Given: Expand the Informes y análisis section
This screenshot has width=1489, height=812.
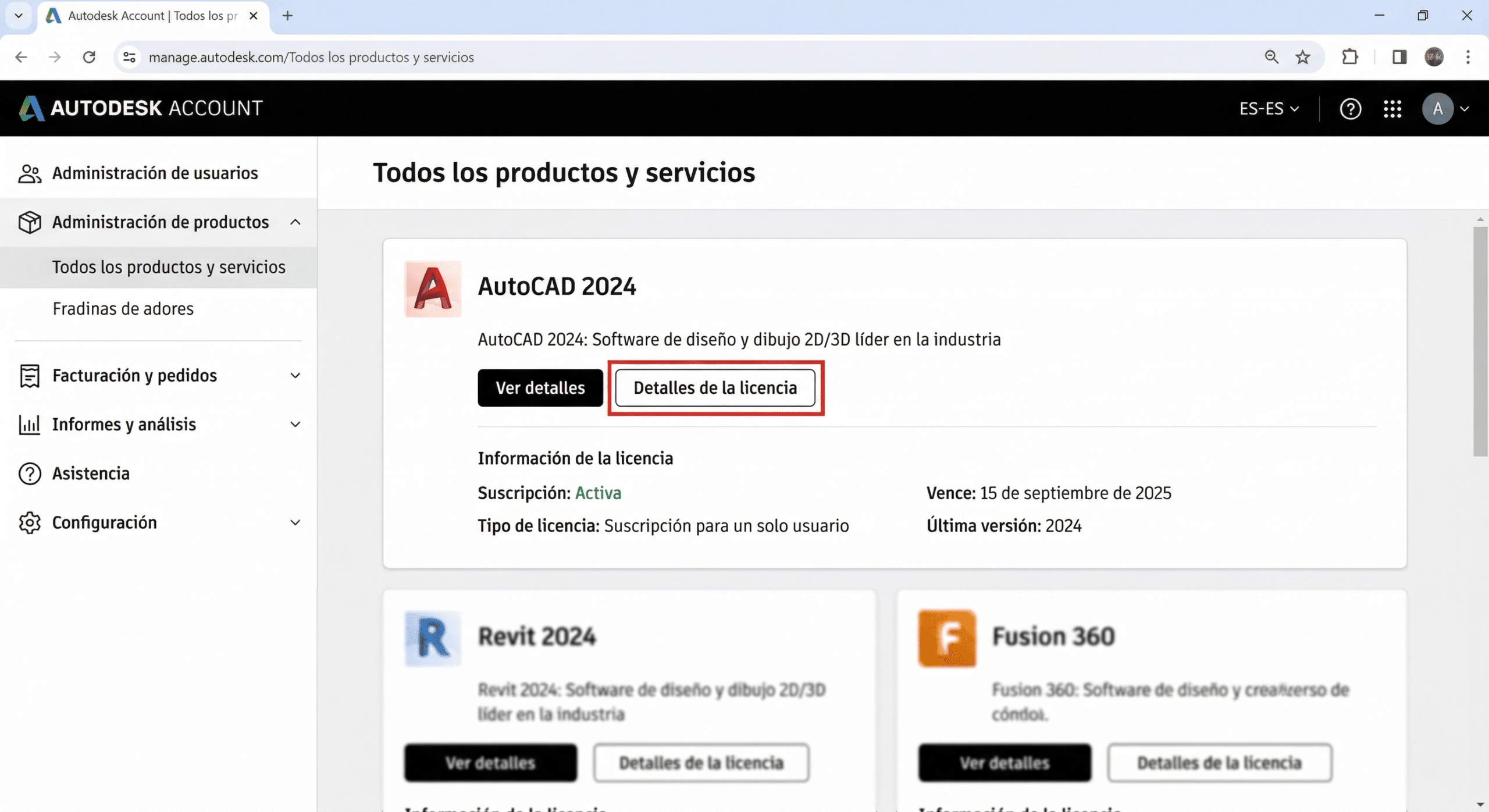Looking at the screenshot, I should (x=295, y=424).
